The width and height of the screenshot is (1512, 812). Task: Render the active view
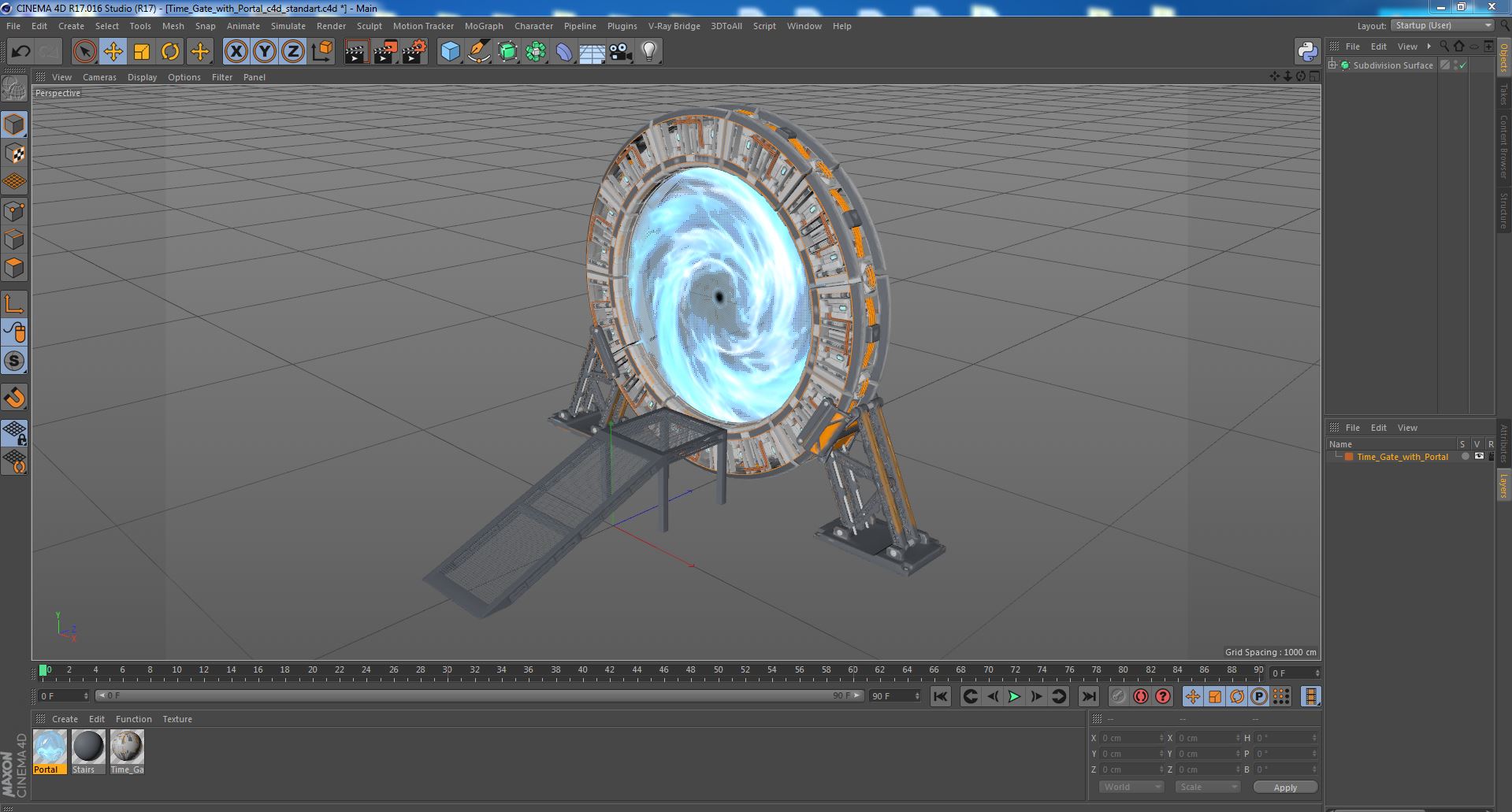(356, 52)
